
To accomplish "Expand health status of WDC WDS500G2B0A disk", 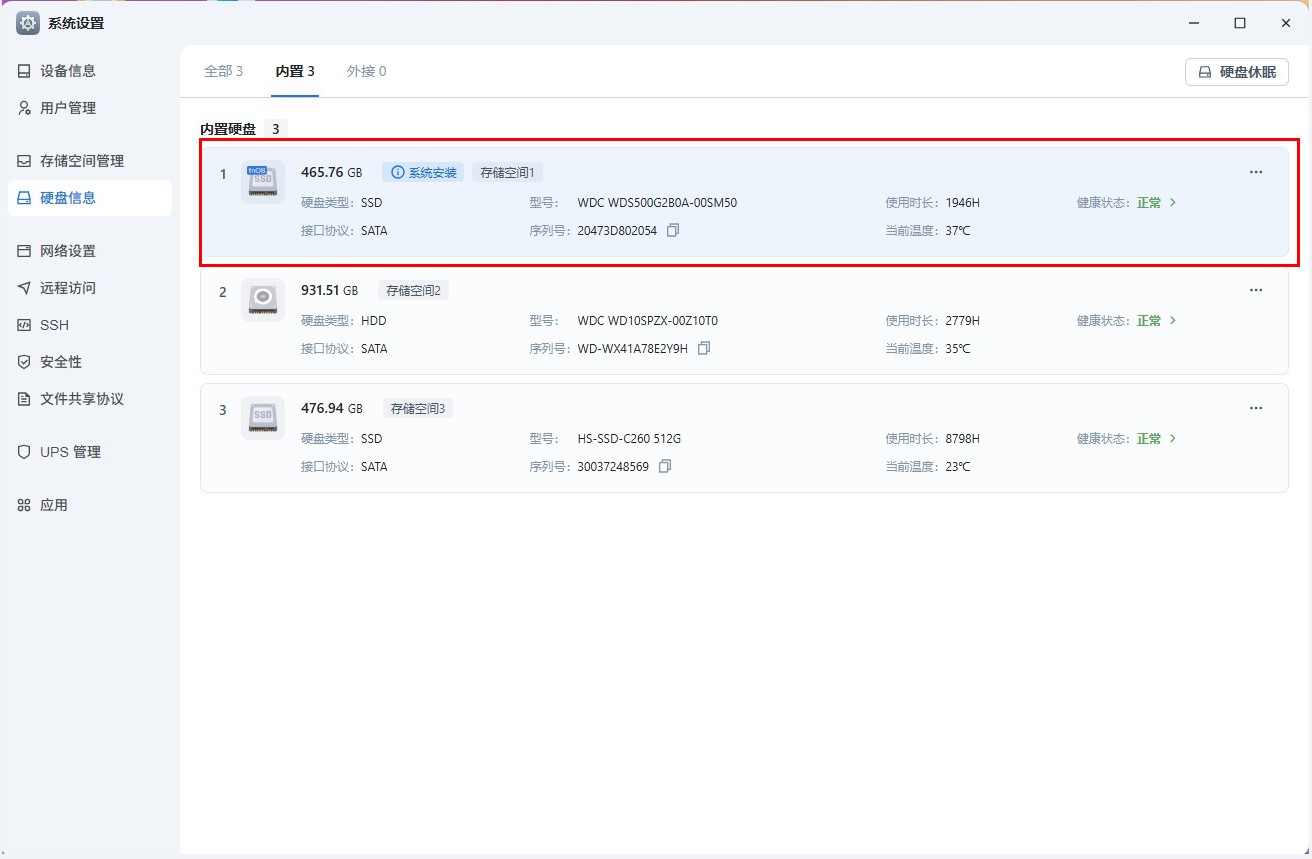I will pyautogui.click(x=1173, y=202).
